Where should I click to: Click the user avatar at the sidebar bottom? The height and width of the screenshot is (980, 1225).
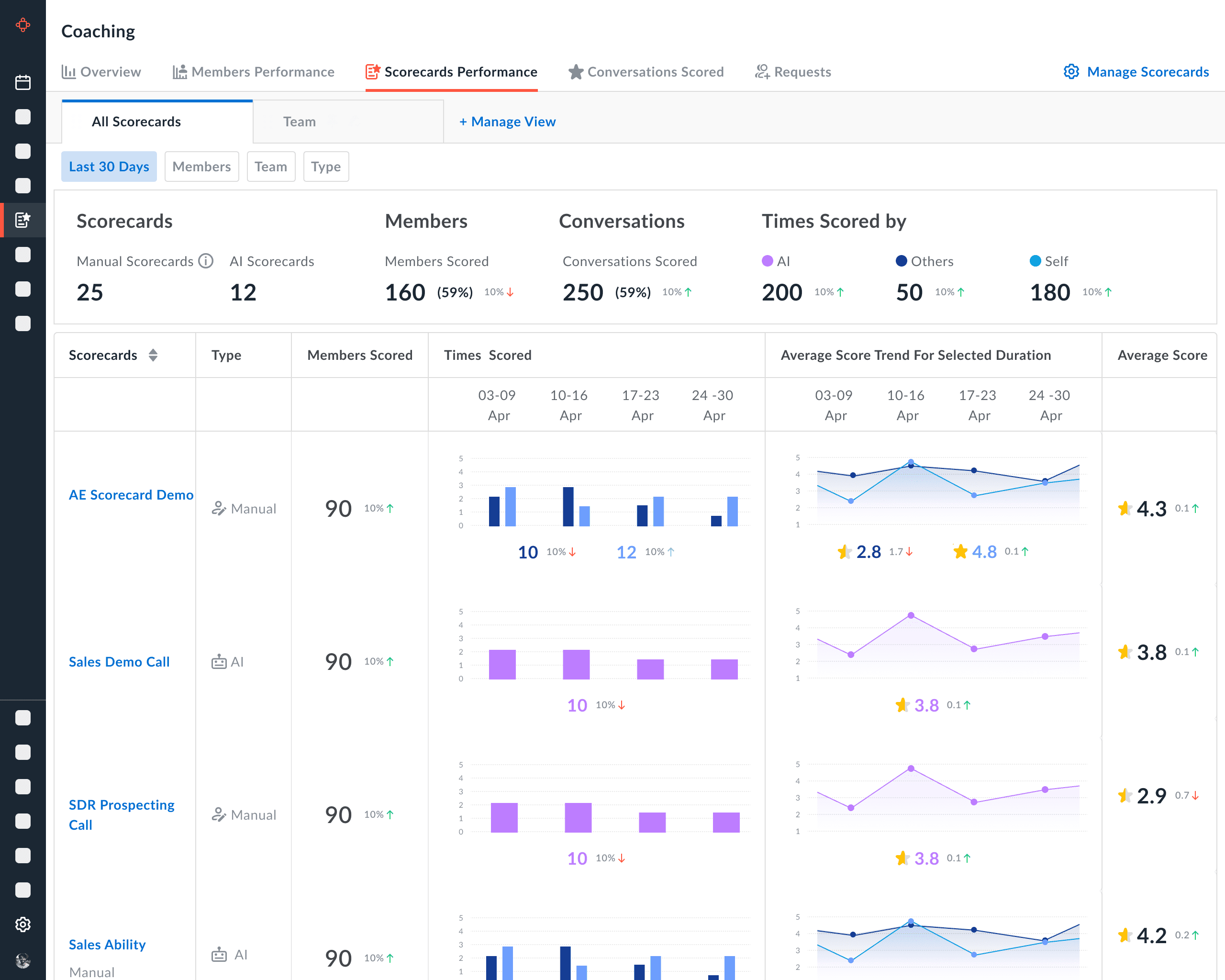tap(22, 960)
